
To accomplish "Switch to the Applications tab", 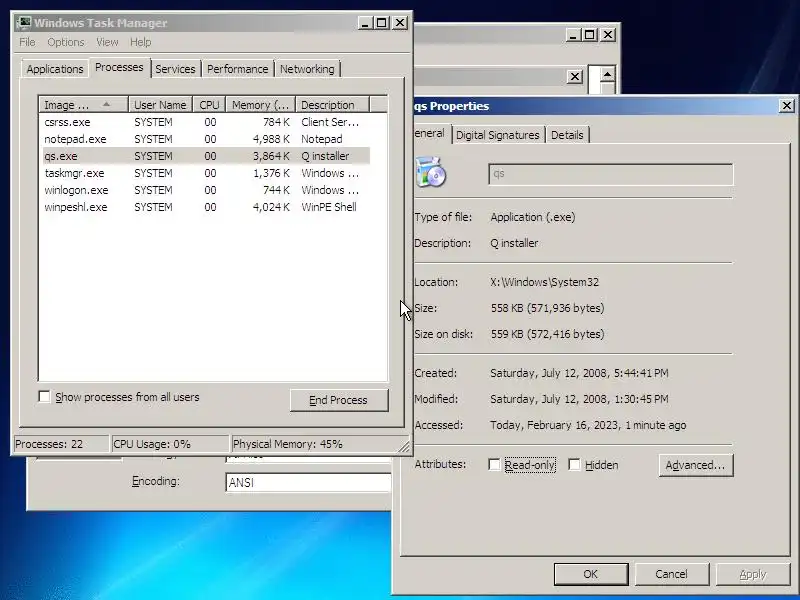I will 55,69.
